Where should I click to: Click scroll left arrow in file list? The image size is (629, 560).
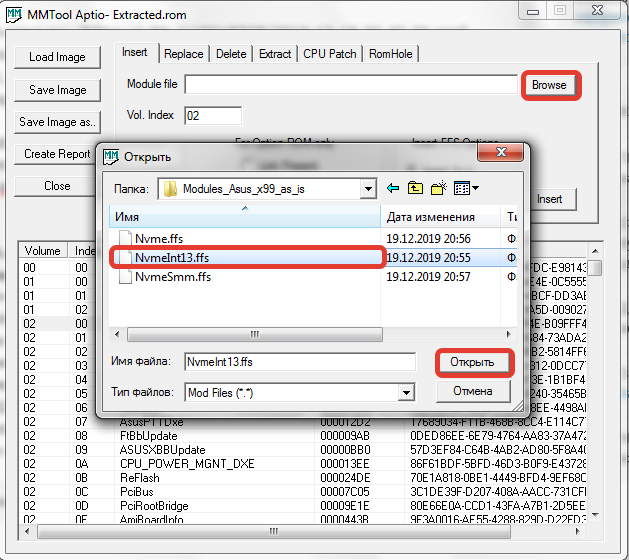117,335
